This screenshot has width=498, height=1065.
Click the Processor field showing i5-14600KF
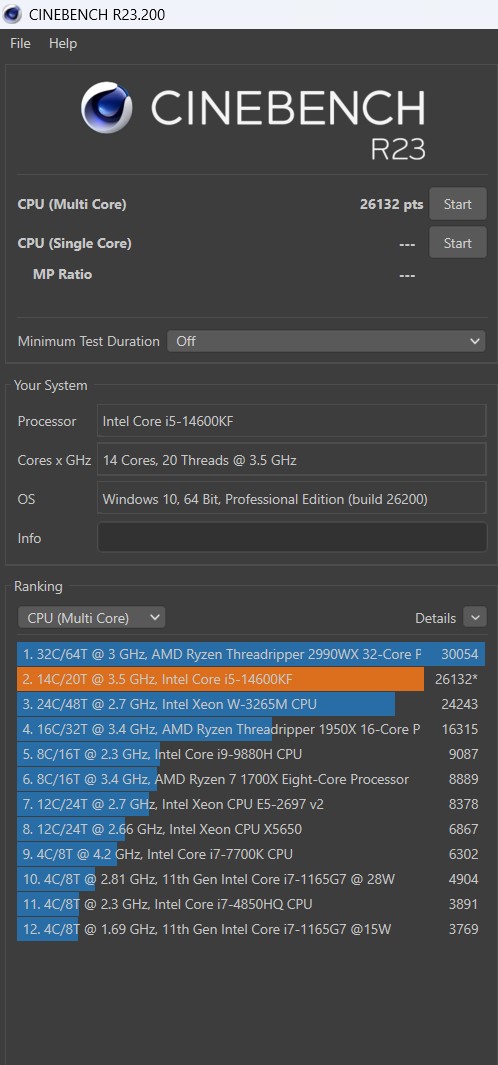pos(292,421)
